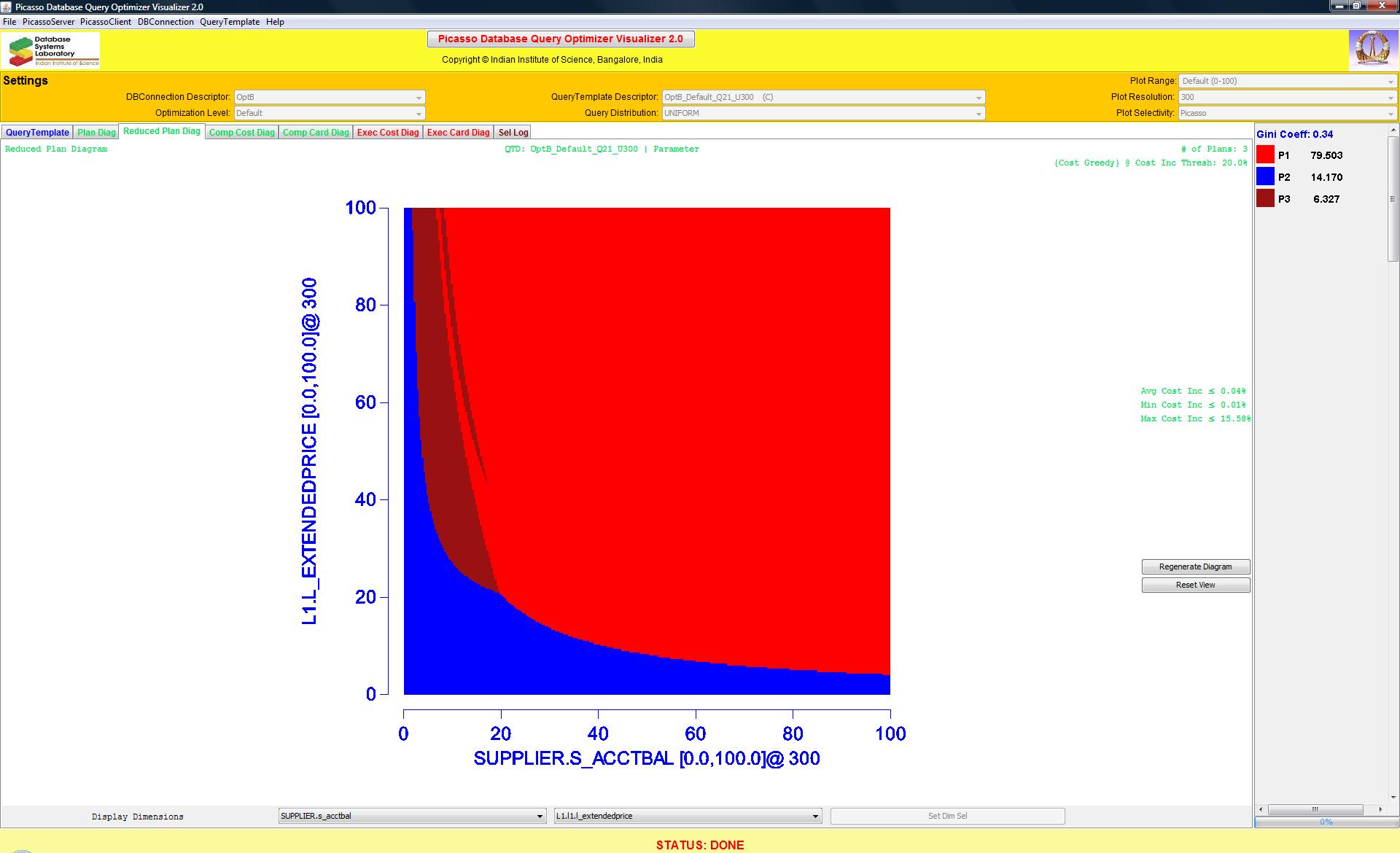
Task: Click the Set Dim Sel button
Action: (x=947, y=816)
